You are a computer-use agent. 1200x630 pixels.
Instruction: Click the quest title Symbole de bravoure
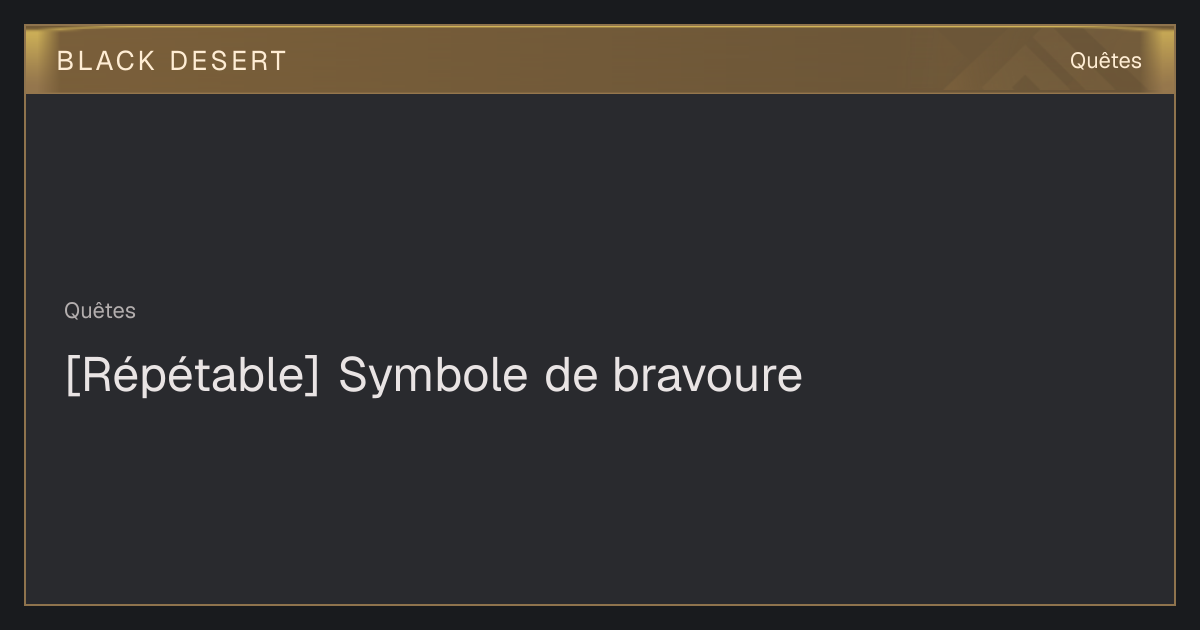(x=570, y=377)
